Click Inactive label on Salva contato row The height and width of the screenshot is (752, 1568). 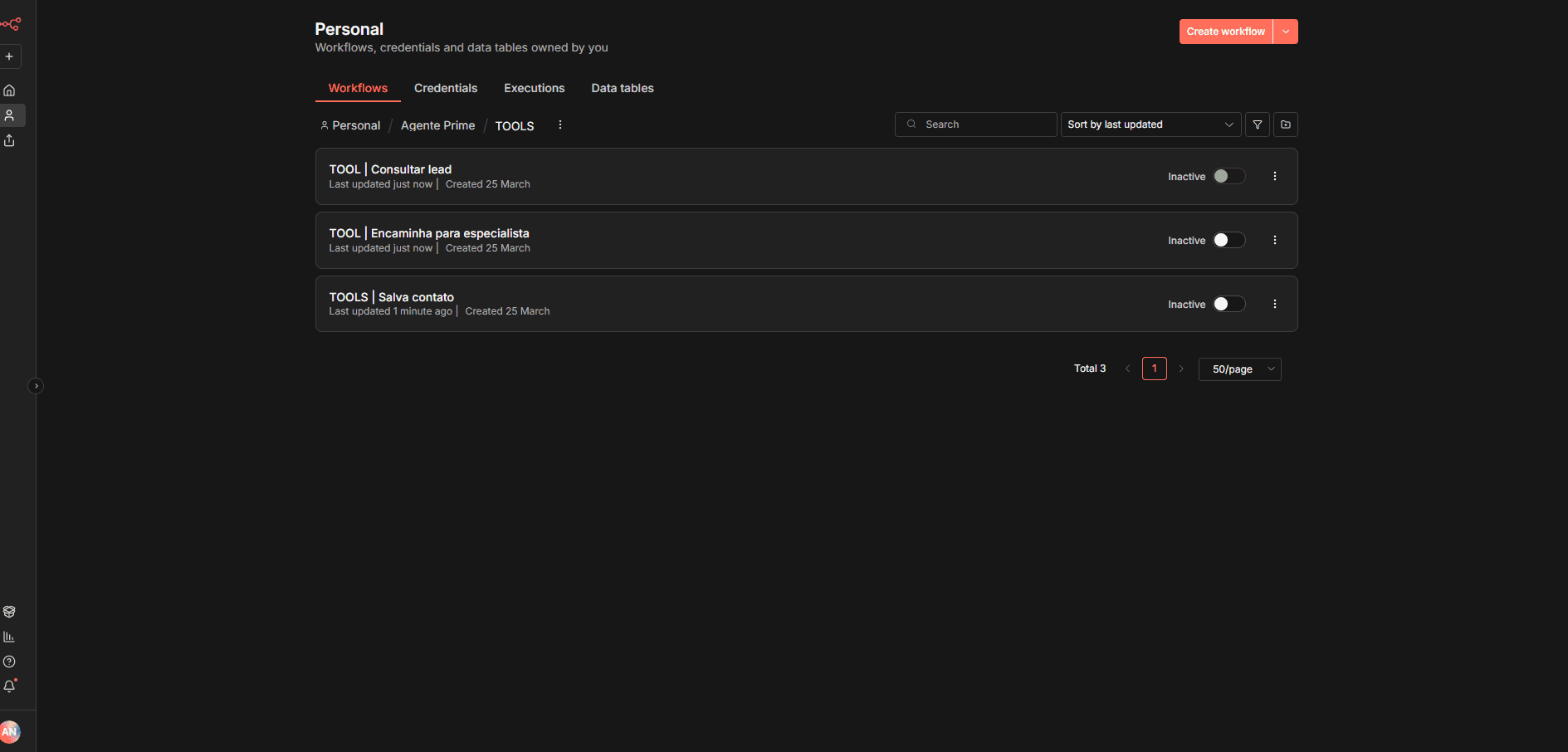(1187, 305)
